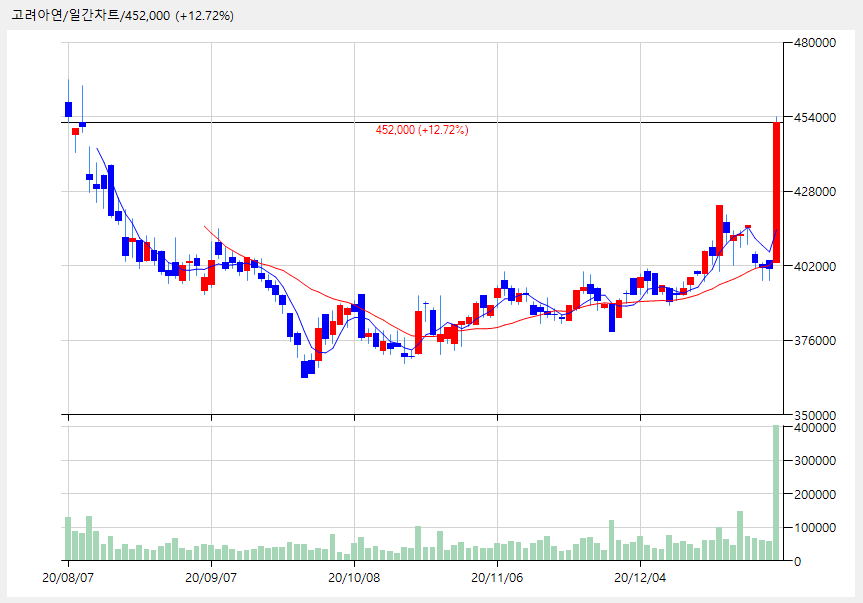Click the 480000 price axis label
The image size is (863, 603).
pyautogui.click(x=815, y=43)
